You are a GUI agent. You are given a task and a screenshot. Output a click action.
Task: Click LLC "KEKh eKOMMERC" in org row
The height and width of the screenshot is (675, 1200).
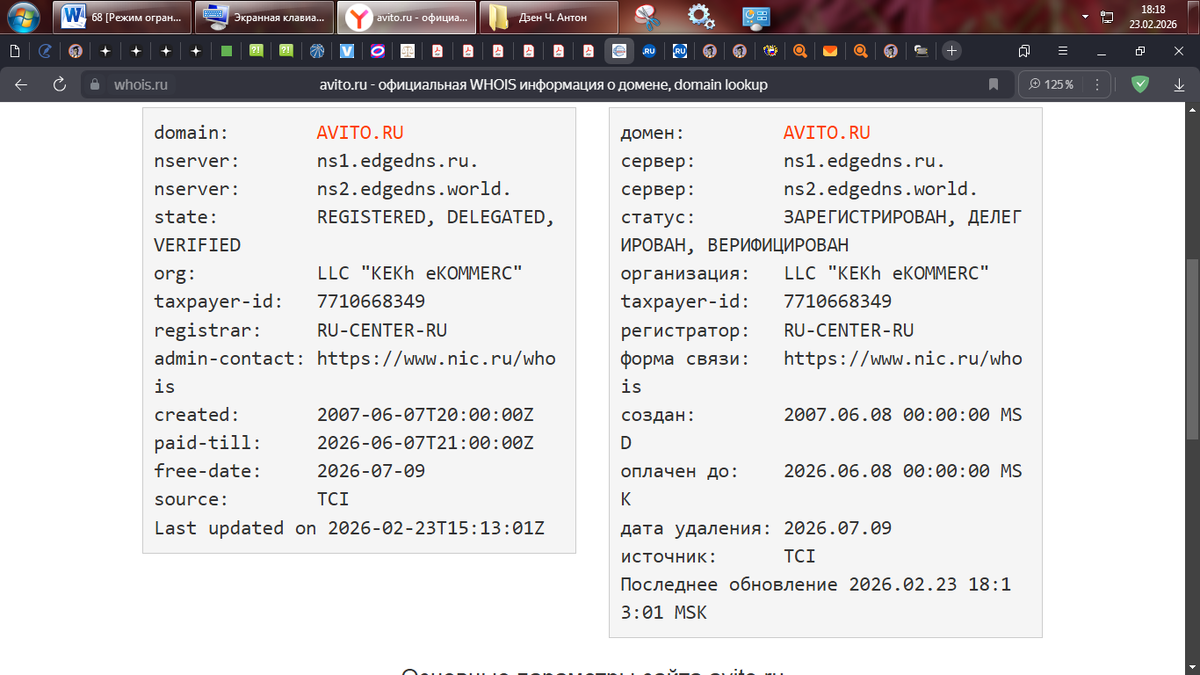[420, 273]
